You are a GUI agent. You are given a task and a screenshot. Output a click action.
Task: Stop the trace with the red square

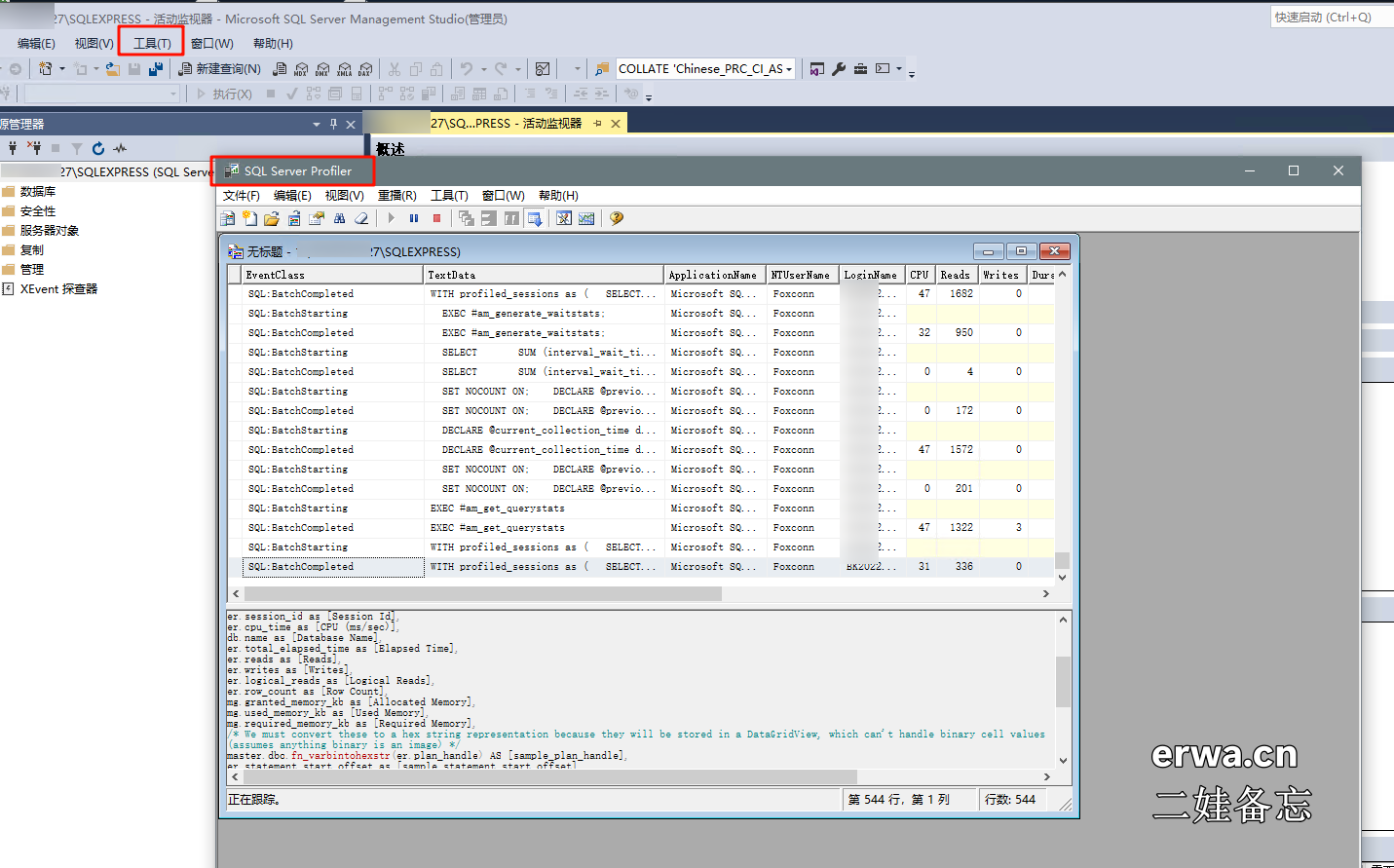(436, 218)
